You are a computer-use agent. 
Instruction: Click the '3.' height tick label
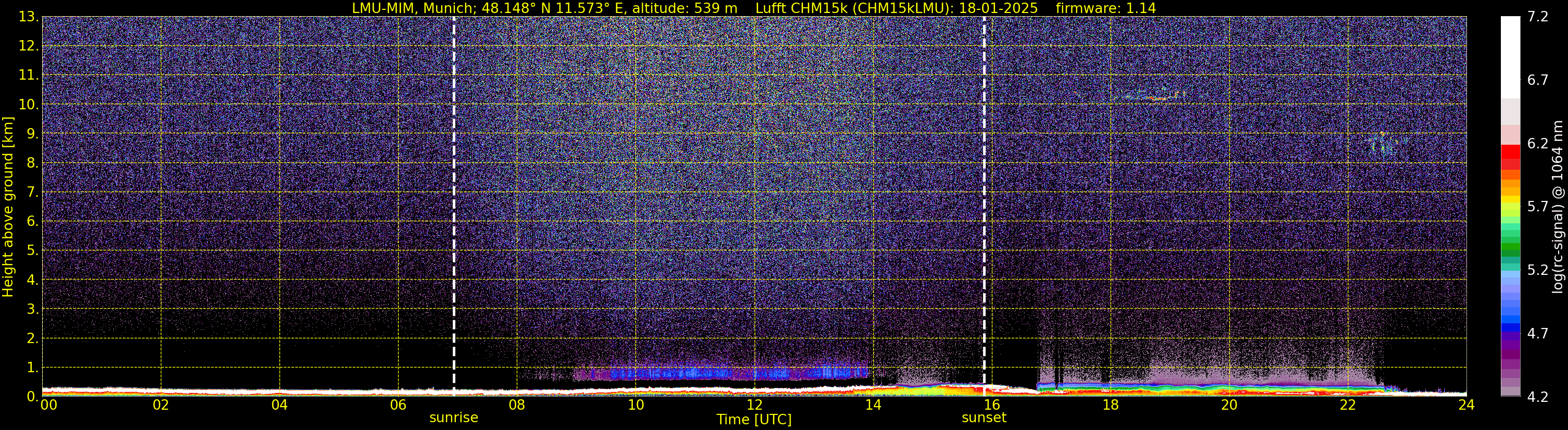(x=33, y=309)
